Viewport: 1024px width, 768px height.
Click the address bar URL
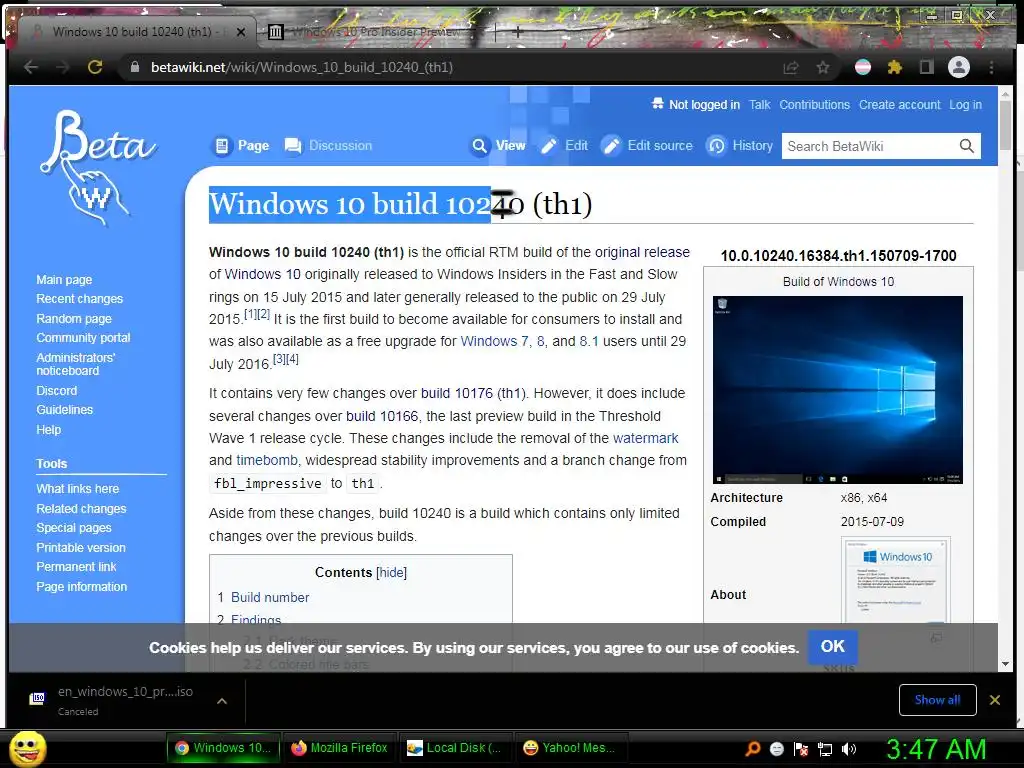302,67
